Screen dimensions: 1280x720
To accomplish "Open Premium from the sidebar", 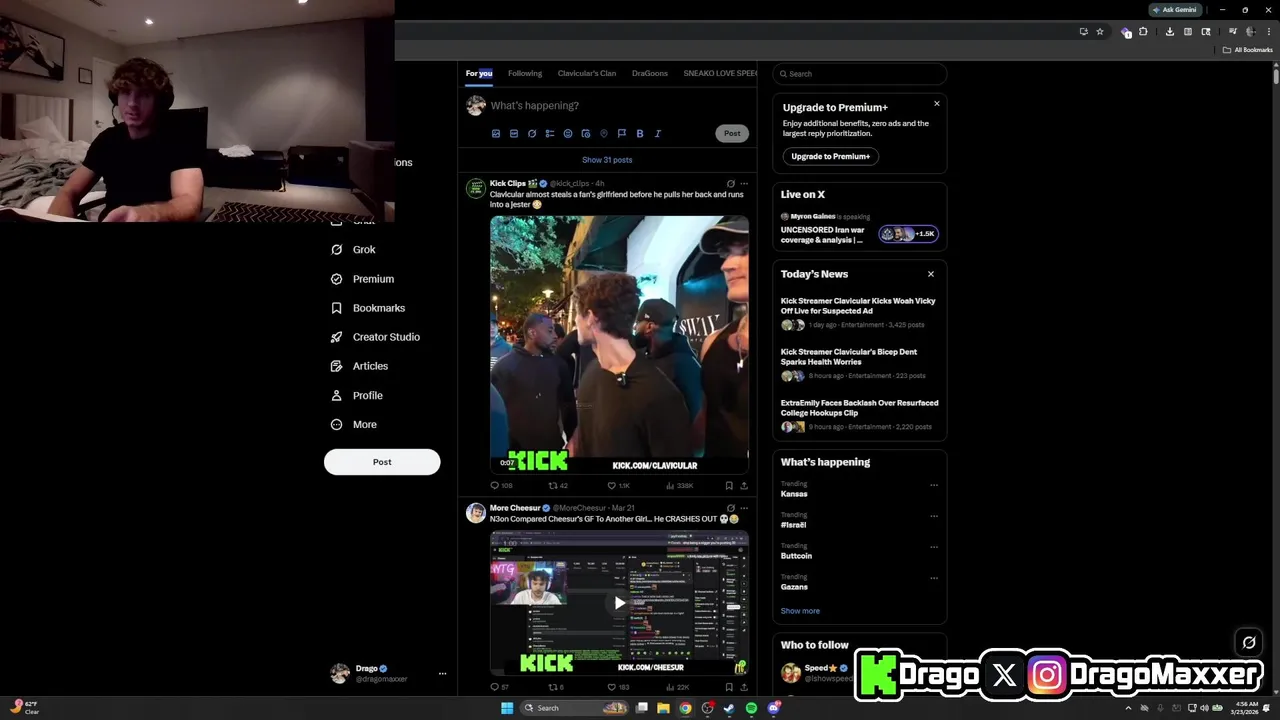I will coord(363,279).
